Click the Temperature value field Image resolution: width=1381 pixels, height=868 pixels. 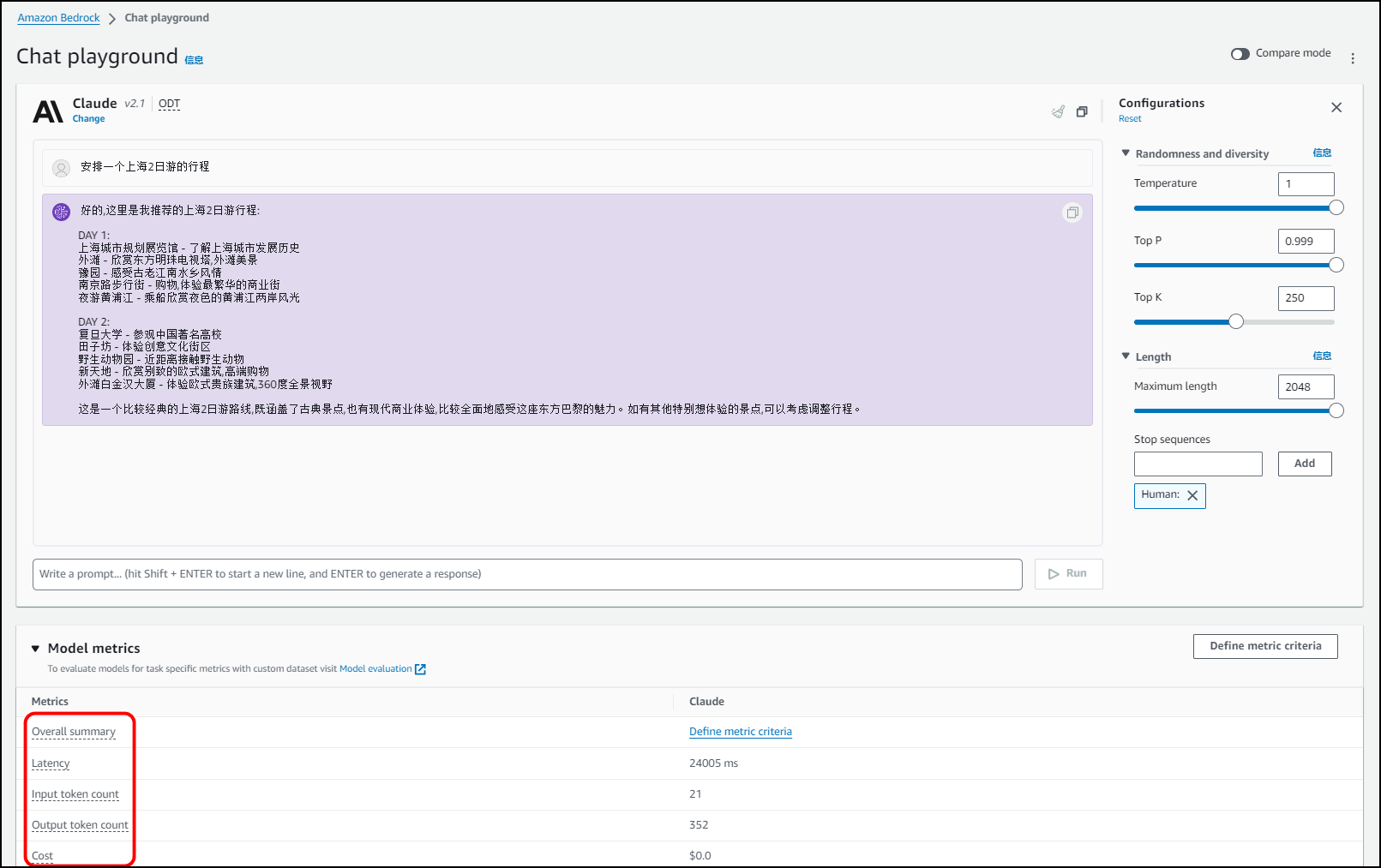(1306, 183)
